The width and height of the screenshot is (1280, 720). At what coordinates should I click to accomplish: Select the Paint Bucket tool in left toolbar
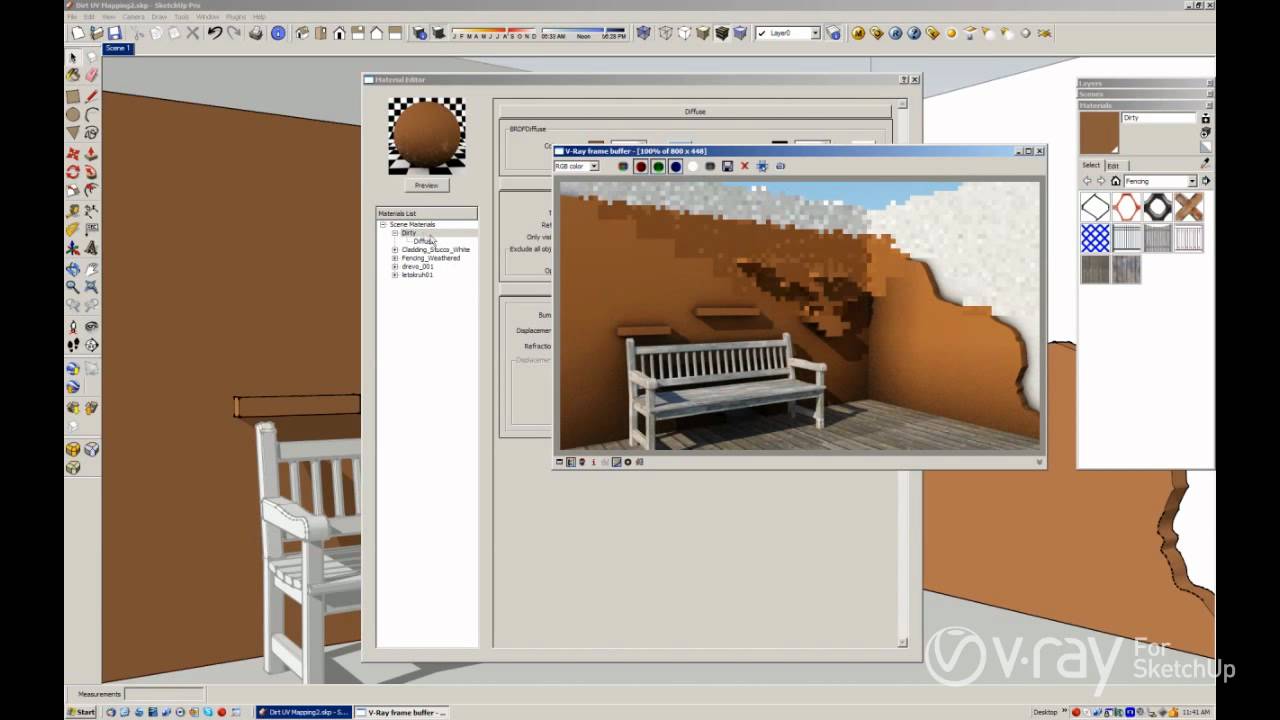[73, 74]
